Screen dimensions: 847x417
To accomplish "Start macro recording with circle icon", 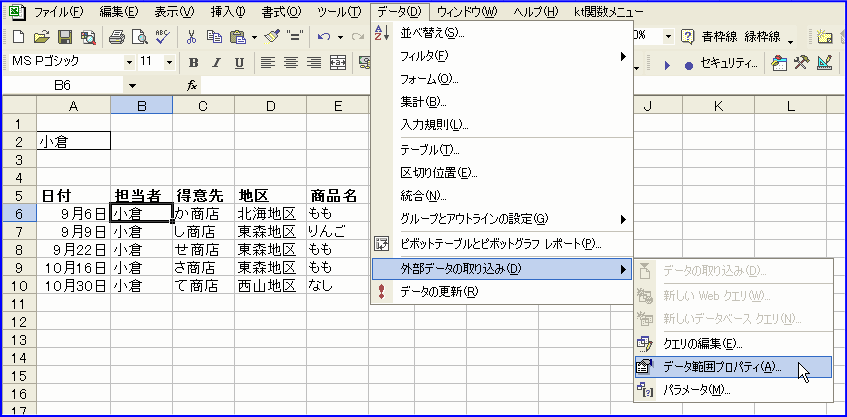I will (x=688, y=65).
